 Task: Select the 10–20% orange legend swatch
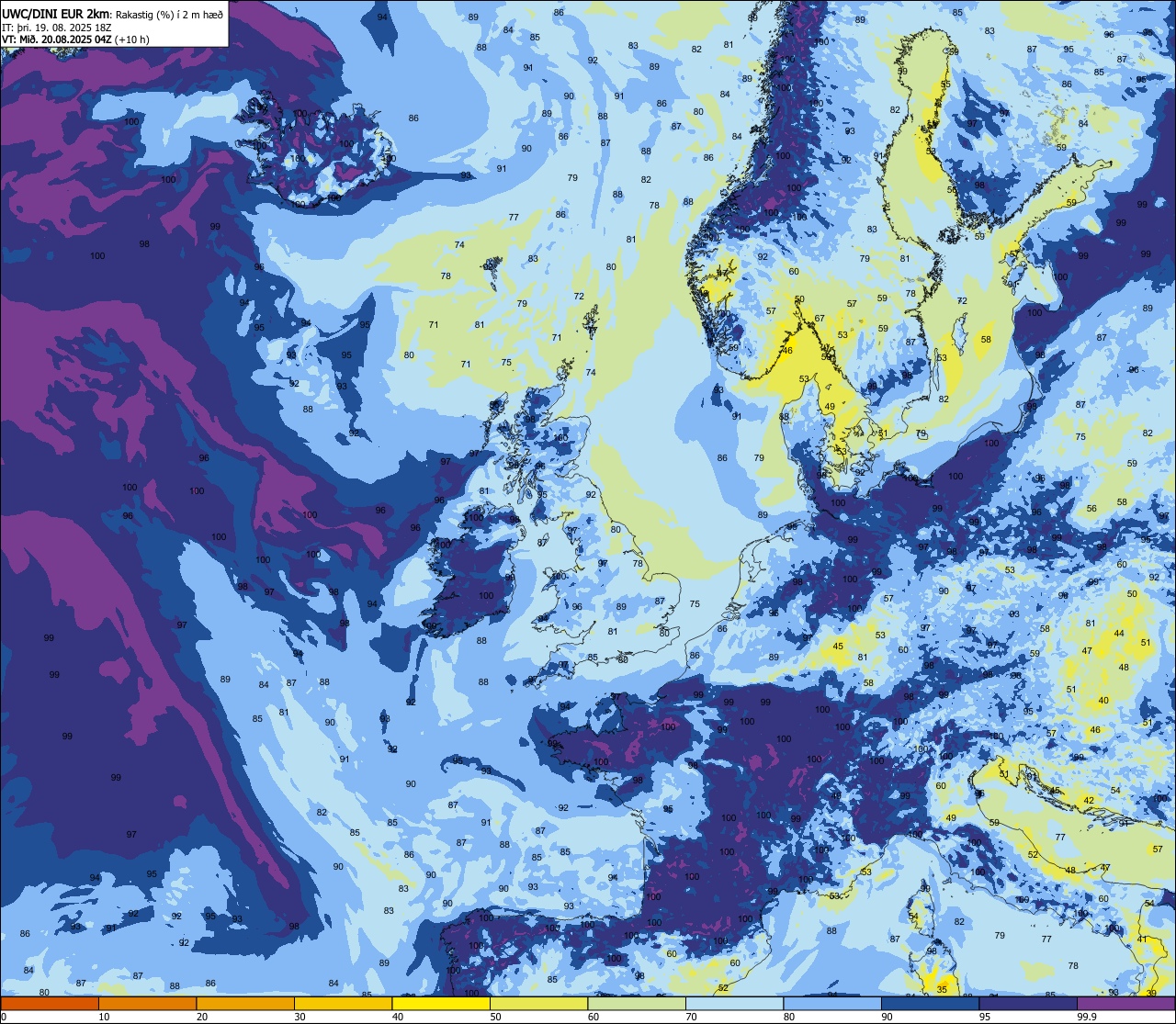tap(147, 1003)
